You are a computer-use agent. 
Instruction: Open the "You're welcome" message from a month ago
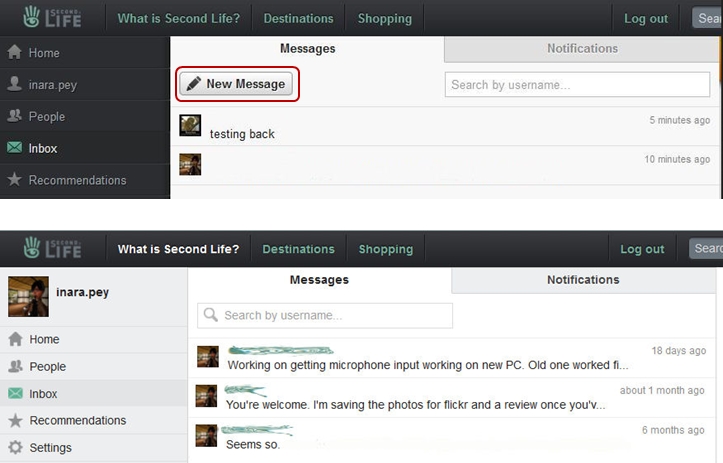pyautogui.click(x=416, y=405)
